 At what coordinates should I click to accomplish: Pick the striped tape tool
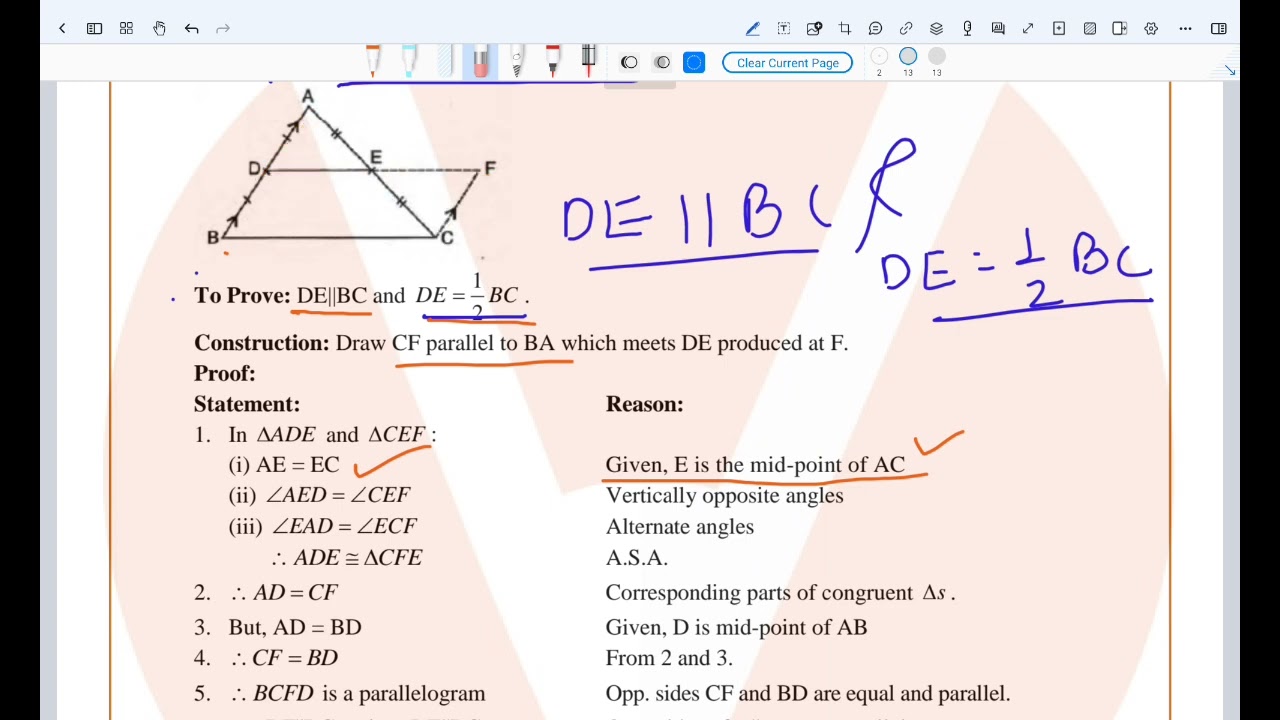(x=444, y=61)
